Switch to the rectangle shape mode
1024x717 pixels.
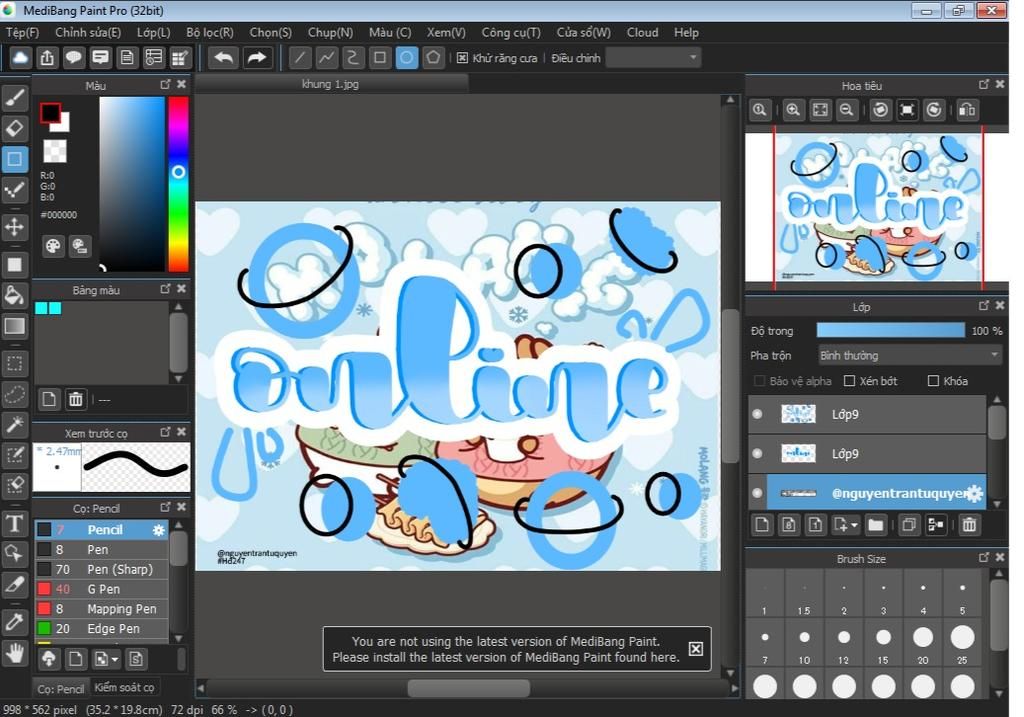379,58
